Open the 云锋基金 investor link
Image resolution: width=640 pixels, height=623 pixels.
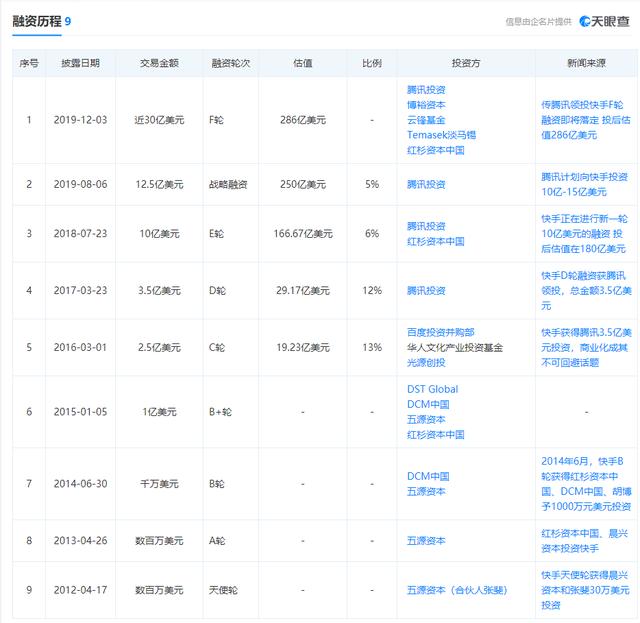(x=426, y=120)
